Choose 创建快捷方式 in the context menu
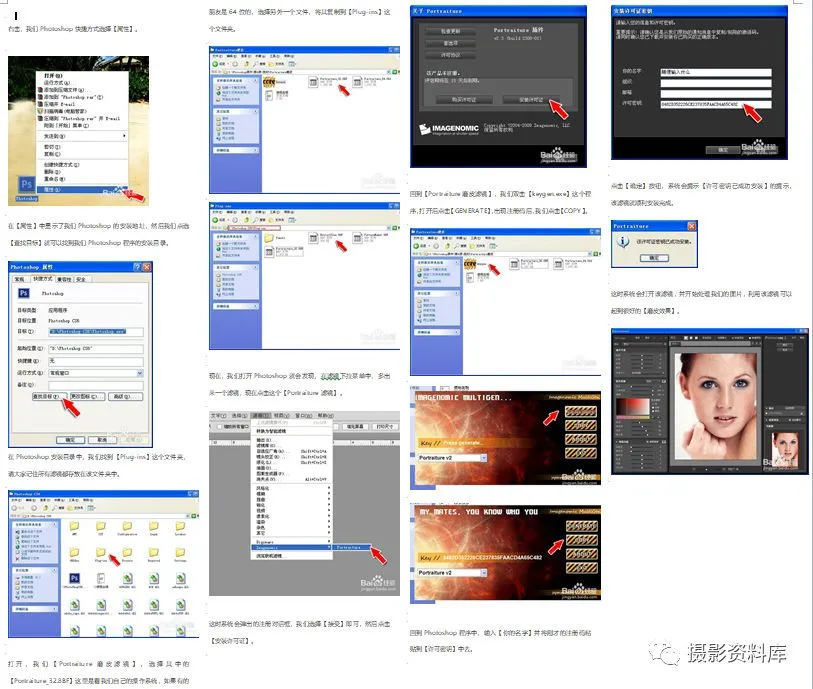Screen dimensions: 813x689 pyautogui.click(x=82, y=164)
